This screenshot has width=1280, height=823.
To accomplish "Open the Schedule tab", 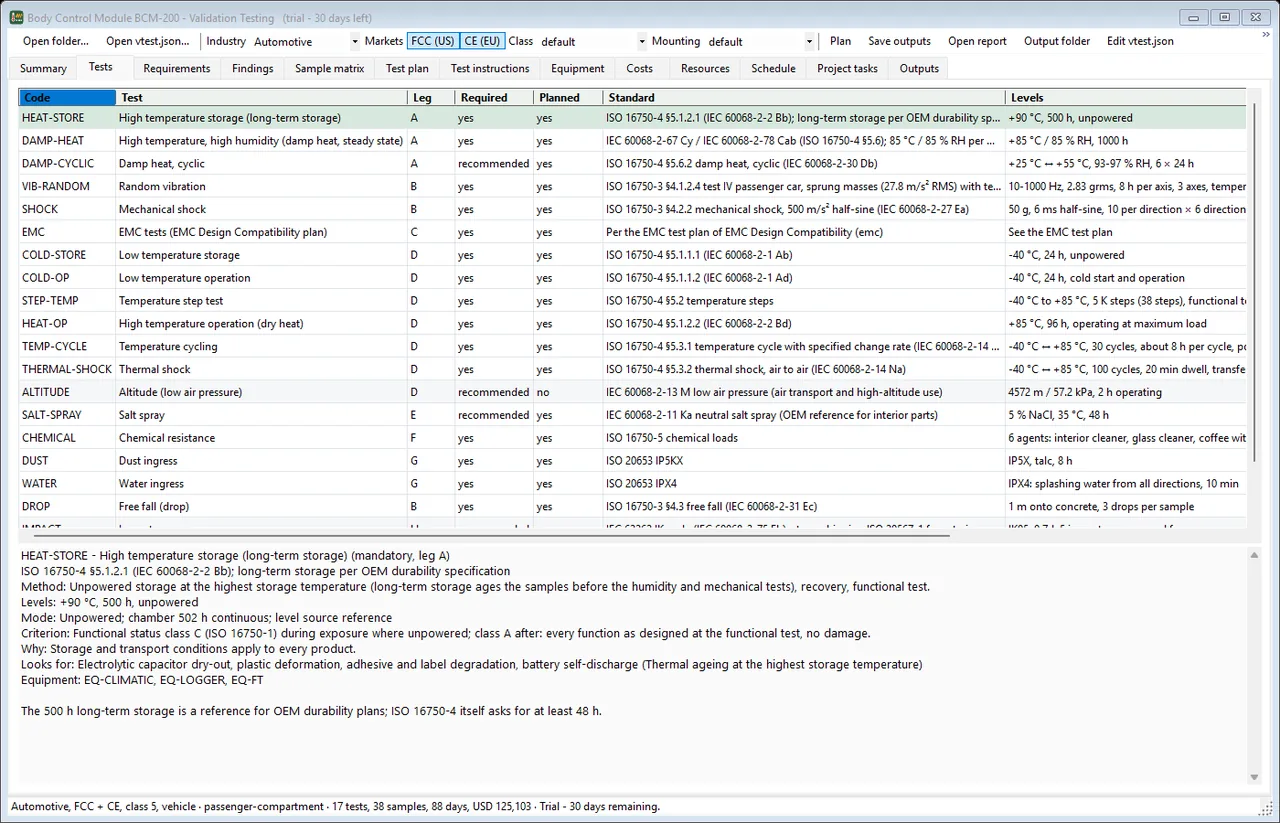I will [774, 69].
